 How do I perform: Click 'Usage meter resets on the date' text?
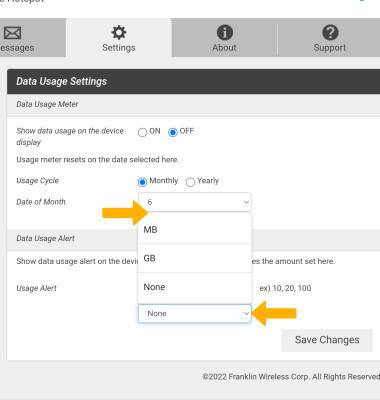pos(97,160)
